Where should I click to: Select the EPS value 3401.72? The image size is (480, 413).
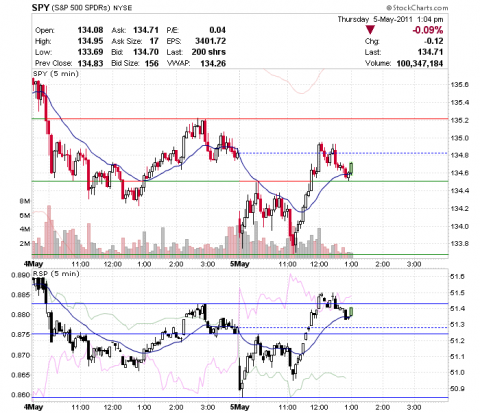click(210, 41)
